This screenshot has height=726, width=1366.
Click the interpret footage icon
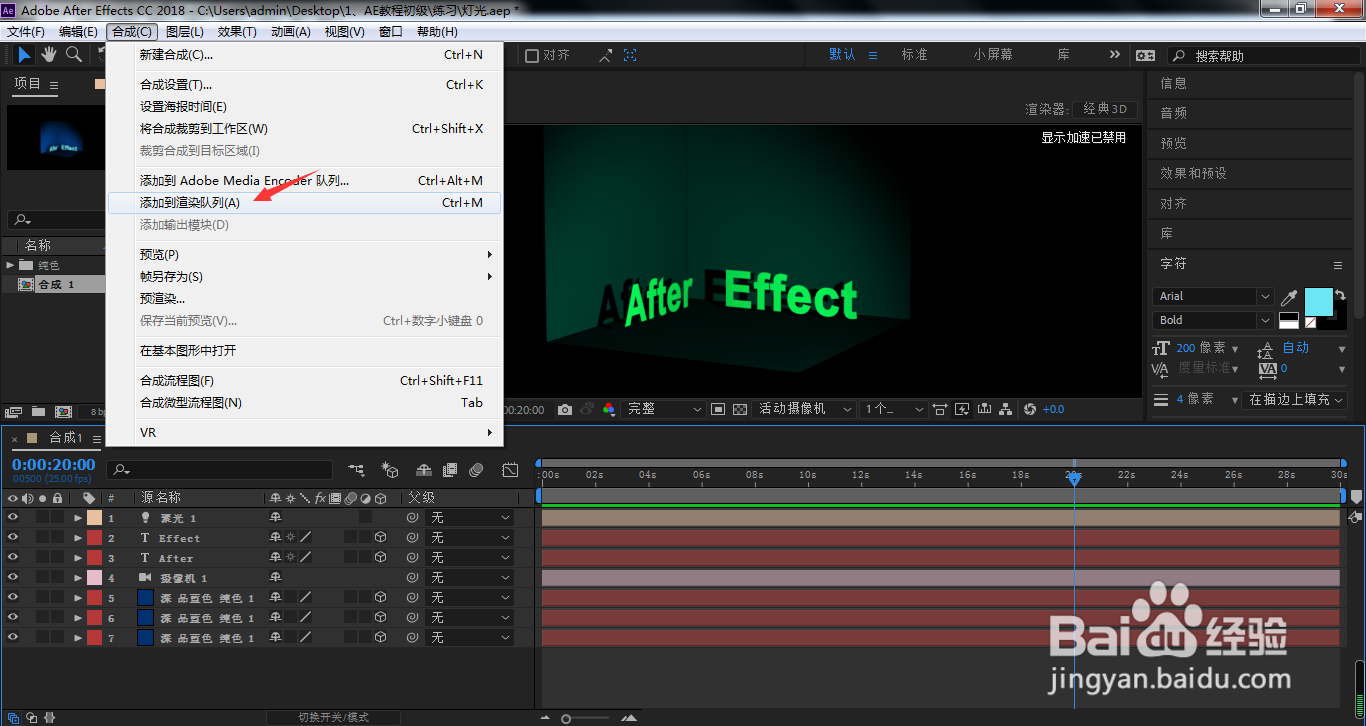14,411
